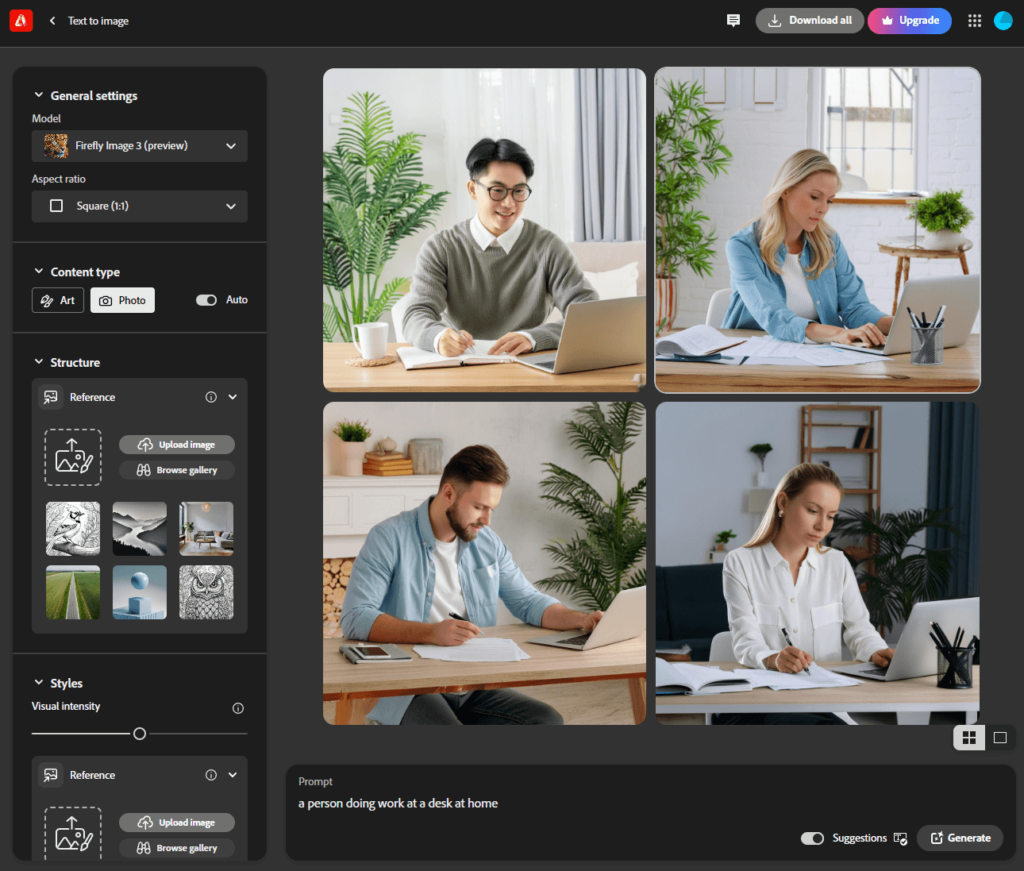Switch to the Photo content type tab

tap(122, 299)
